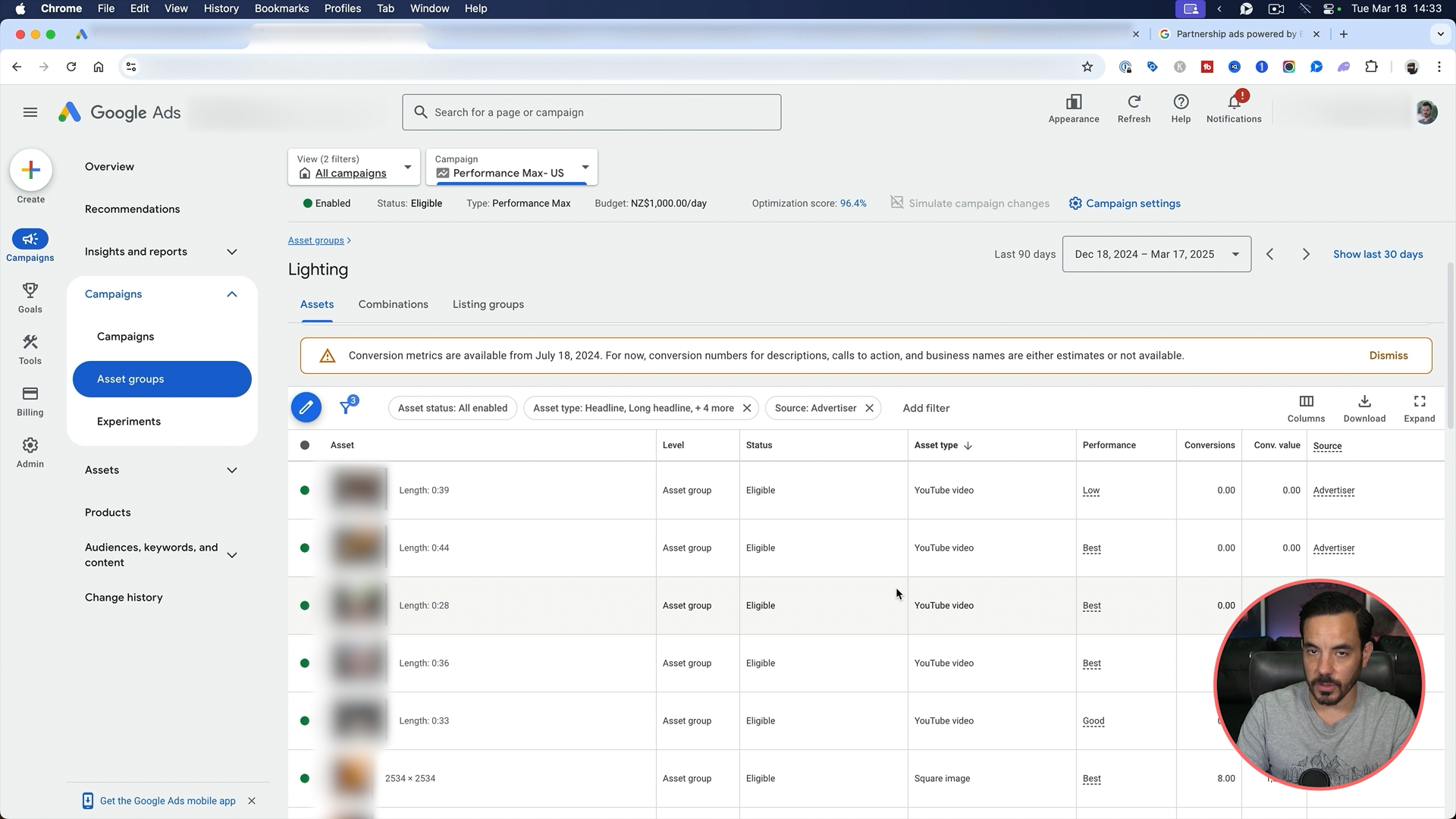Click the Refresh icon
Image resolution: width=1456 pixels, height=819 pixels.
pos(1134,106)
